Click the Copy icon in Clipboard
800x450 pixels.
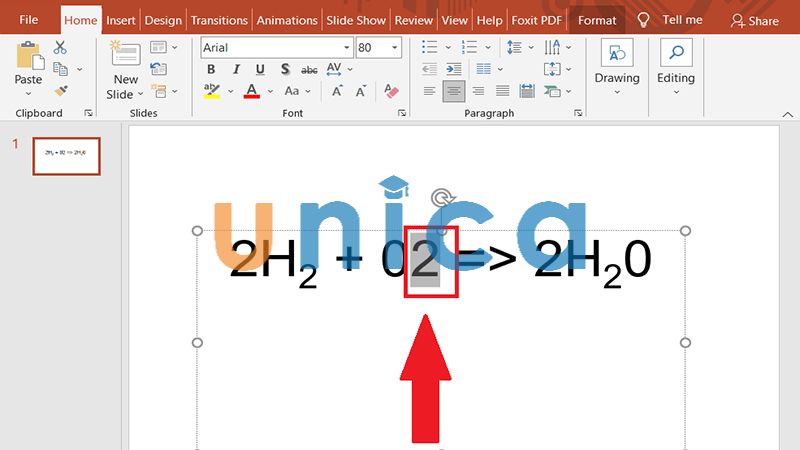coord(60,69)
